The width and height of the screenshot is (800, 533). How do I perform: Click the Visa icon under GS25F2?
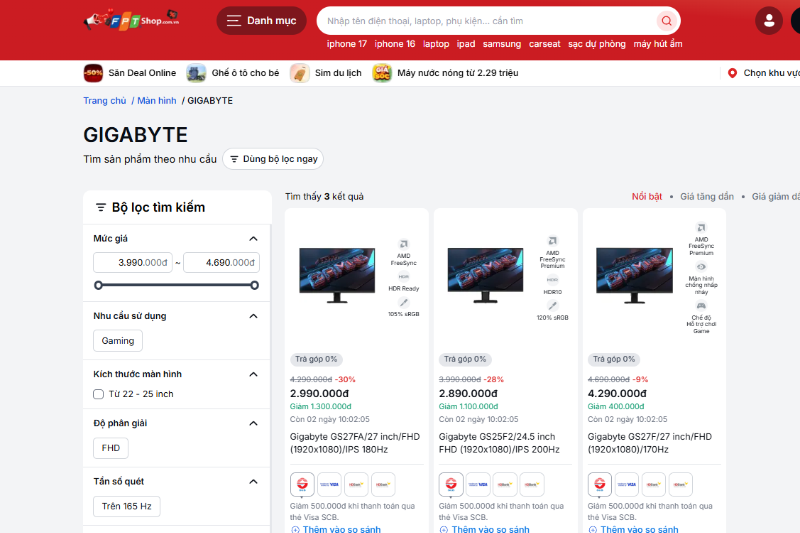pos(478,484)
